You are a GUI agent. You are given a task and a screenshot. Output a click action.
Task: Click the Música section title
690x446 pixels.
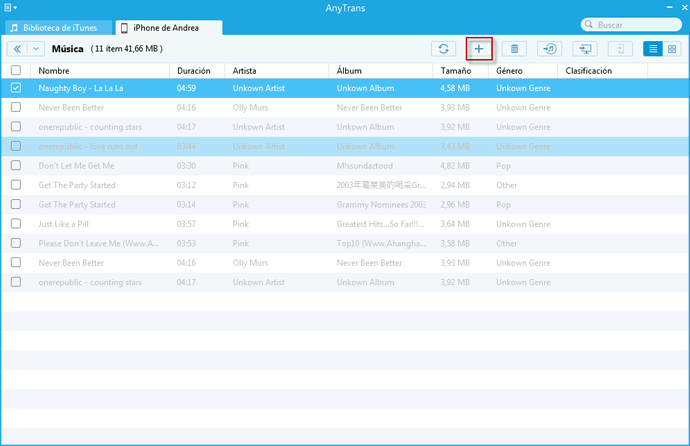point(67,49)
